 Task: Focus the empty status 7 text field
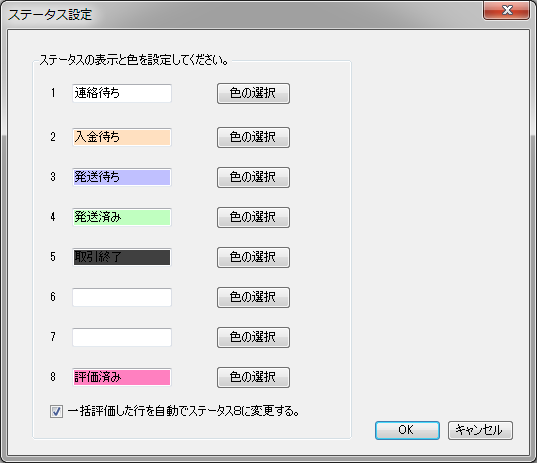(x=122, y=337)
